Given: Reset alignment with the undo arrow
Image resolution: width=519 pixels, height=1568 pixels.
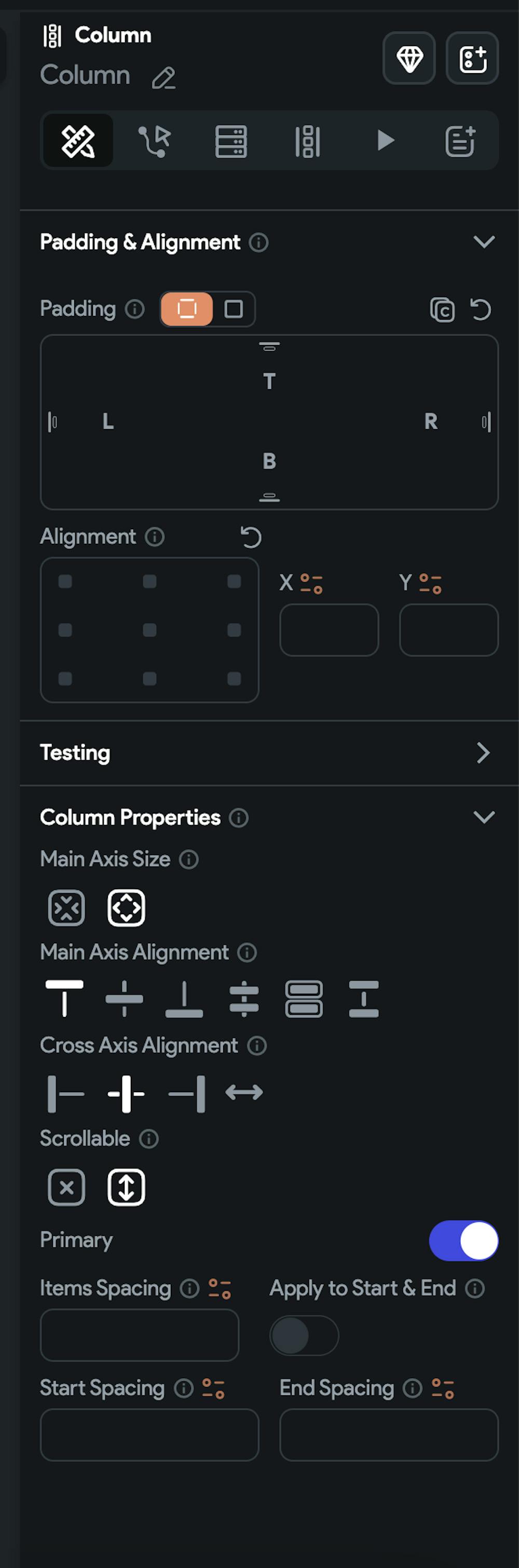Looking at the screenshot, I should click(250, 537).
